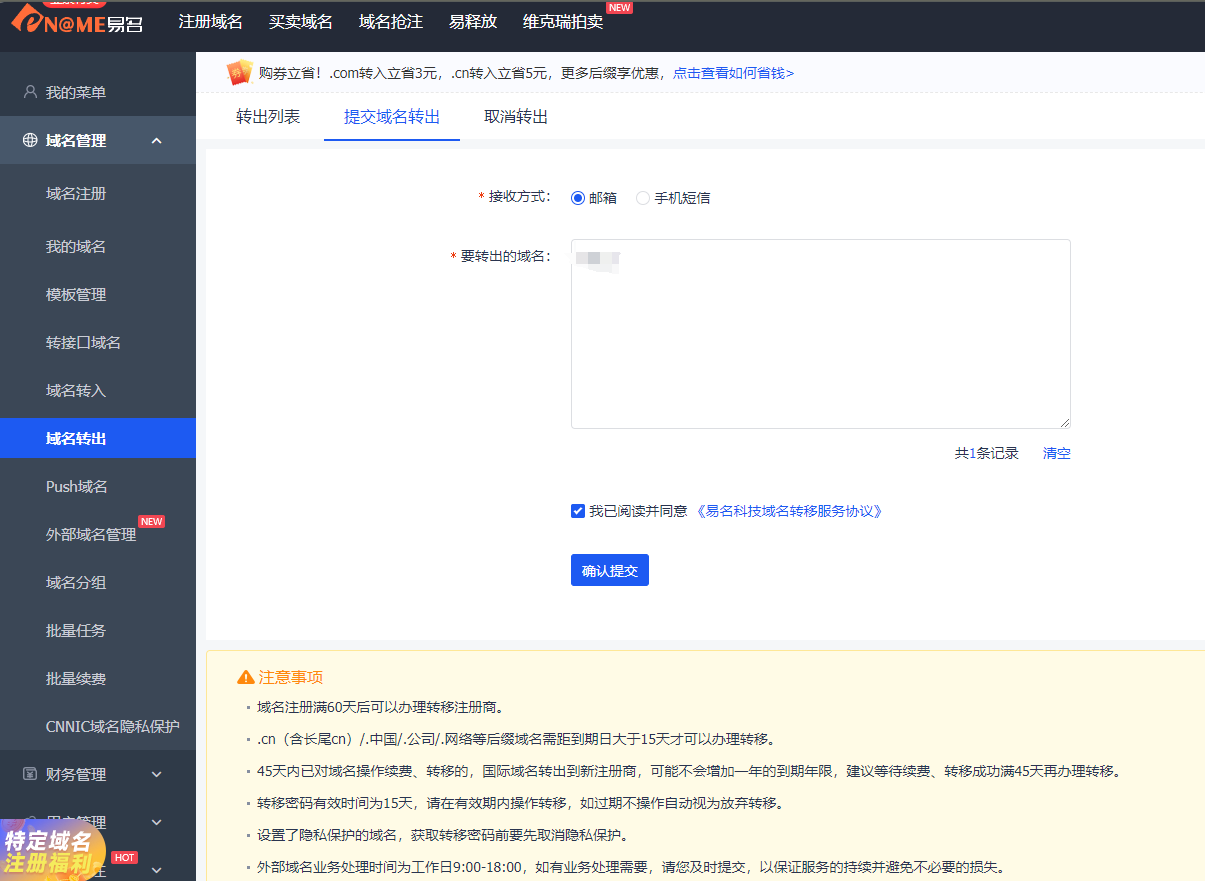
Task: Click the 财务管理 wallet icon
Action: [30, 774]
